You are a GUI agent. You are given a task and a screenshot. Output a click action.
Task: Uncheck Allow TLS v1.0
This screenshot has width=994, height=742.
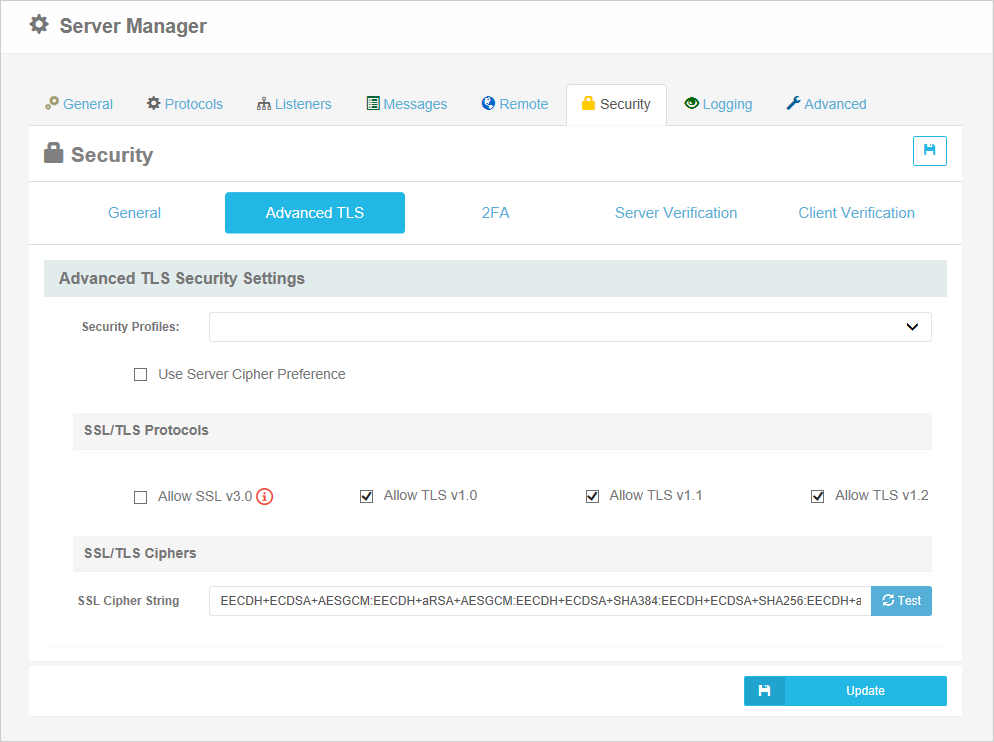tap(366, 497)
